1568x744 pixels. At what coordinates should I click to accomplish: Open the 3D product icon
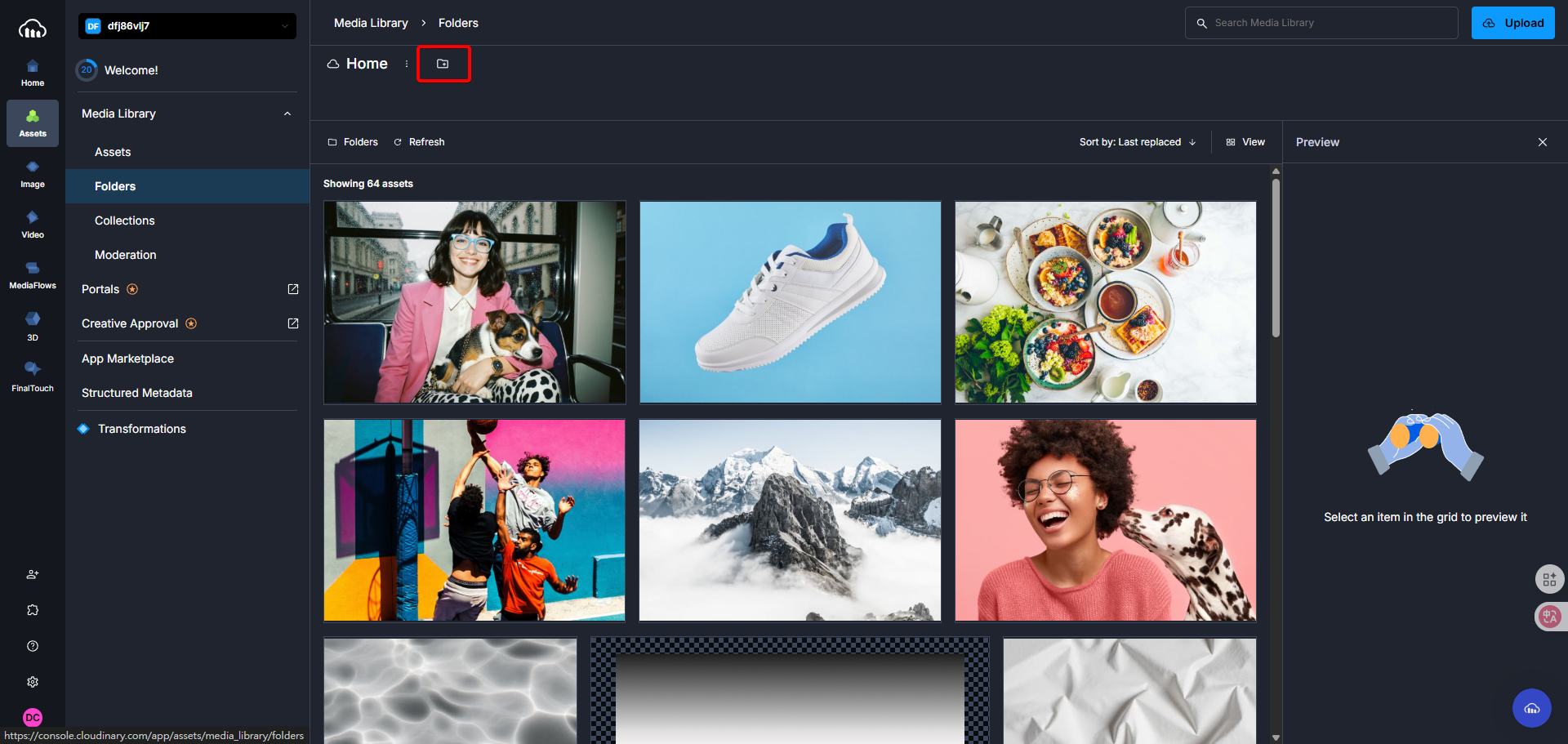[33, 326]
